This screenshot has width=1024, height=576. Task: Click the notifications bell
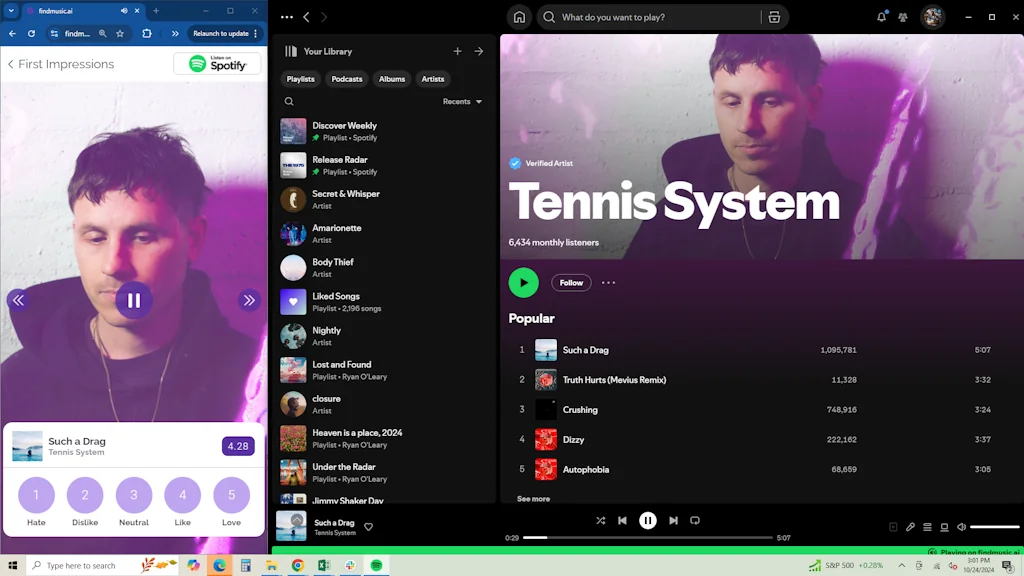click(881, 16)
